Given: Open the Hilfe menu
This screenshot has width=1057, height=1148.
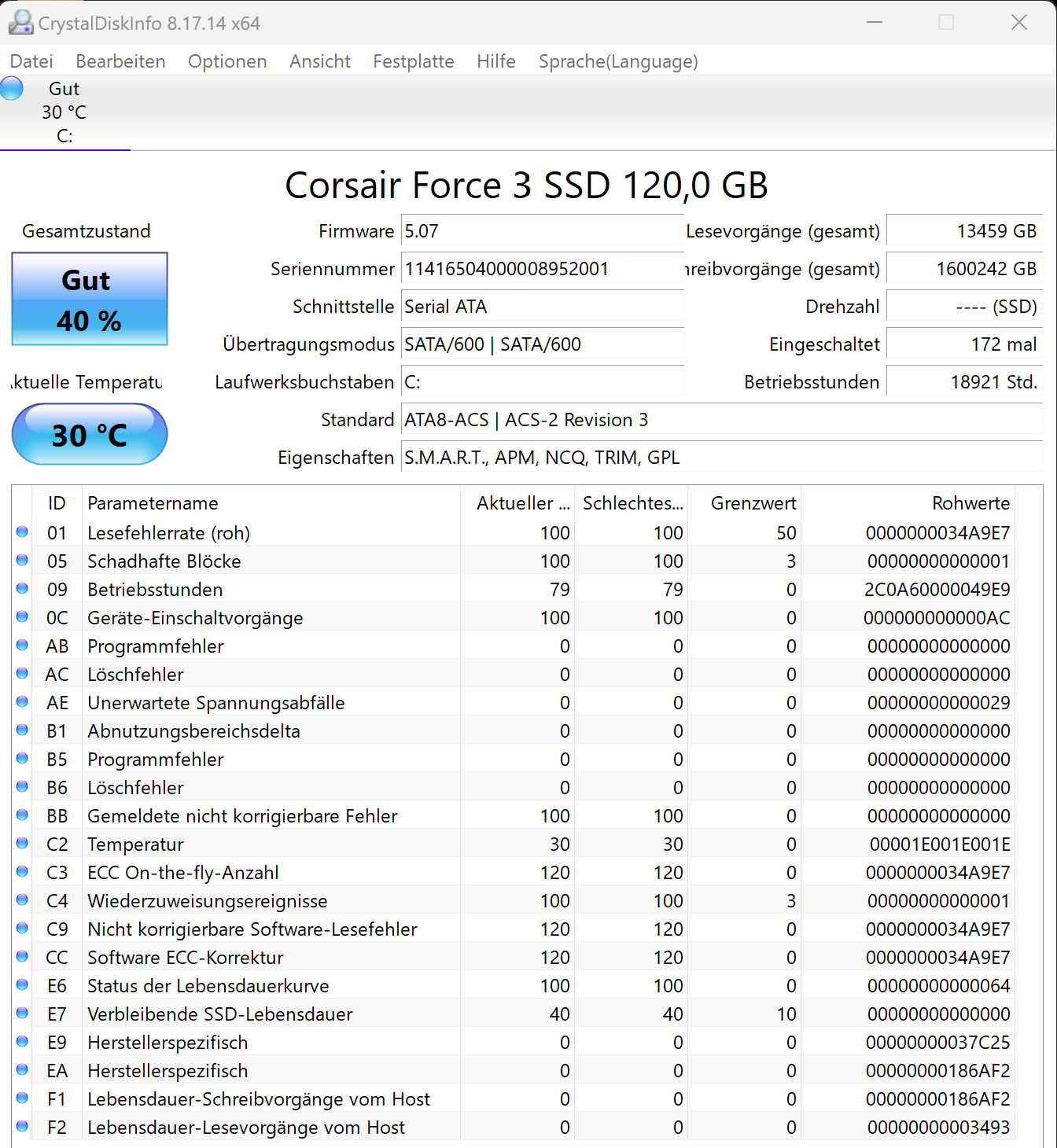Looking at the screenshot, I should [x=496, y=61].
